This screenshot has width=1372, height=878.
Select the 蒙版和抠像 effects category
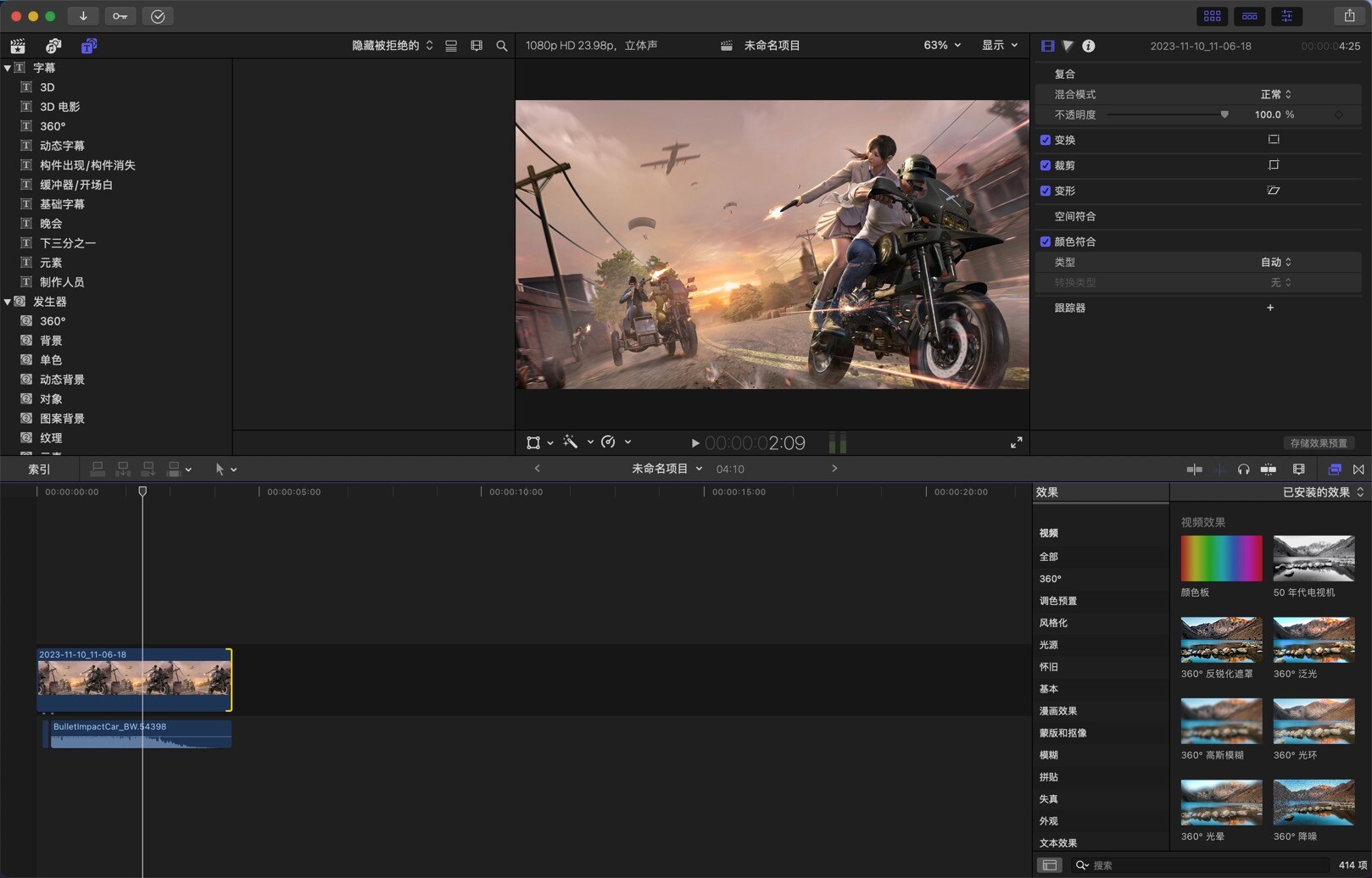tap(1063, 733)
